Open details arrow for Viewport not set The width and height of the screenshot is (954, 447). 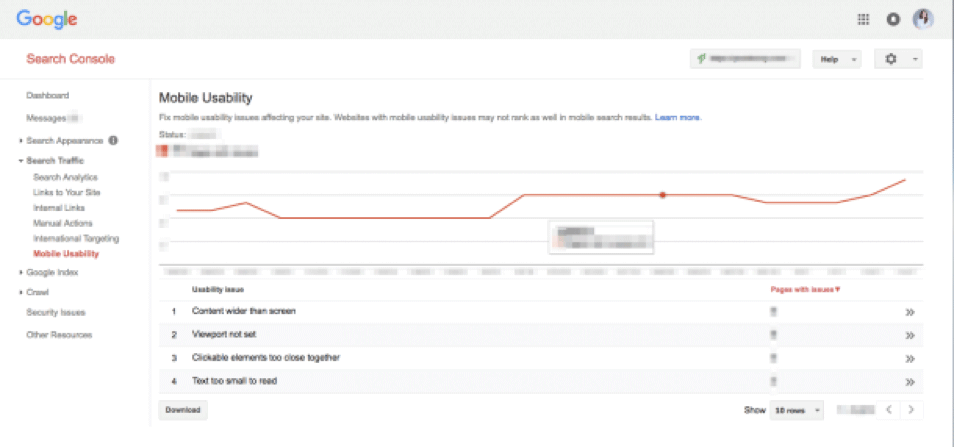click(910, 335)
